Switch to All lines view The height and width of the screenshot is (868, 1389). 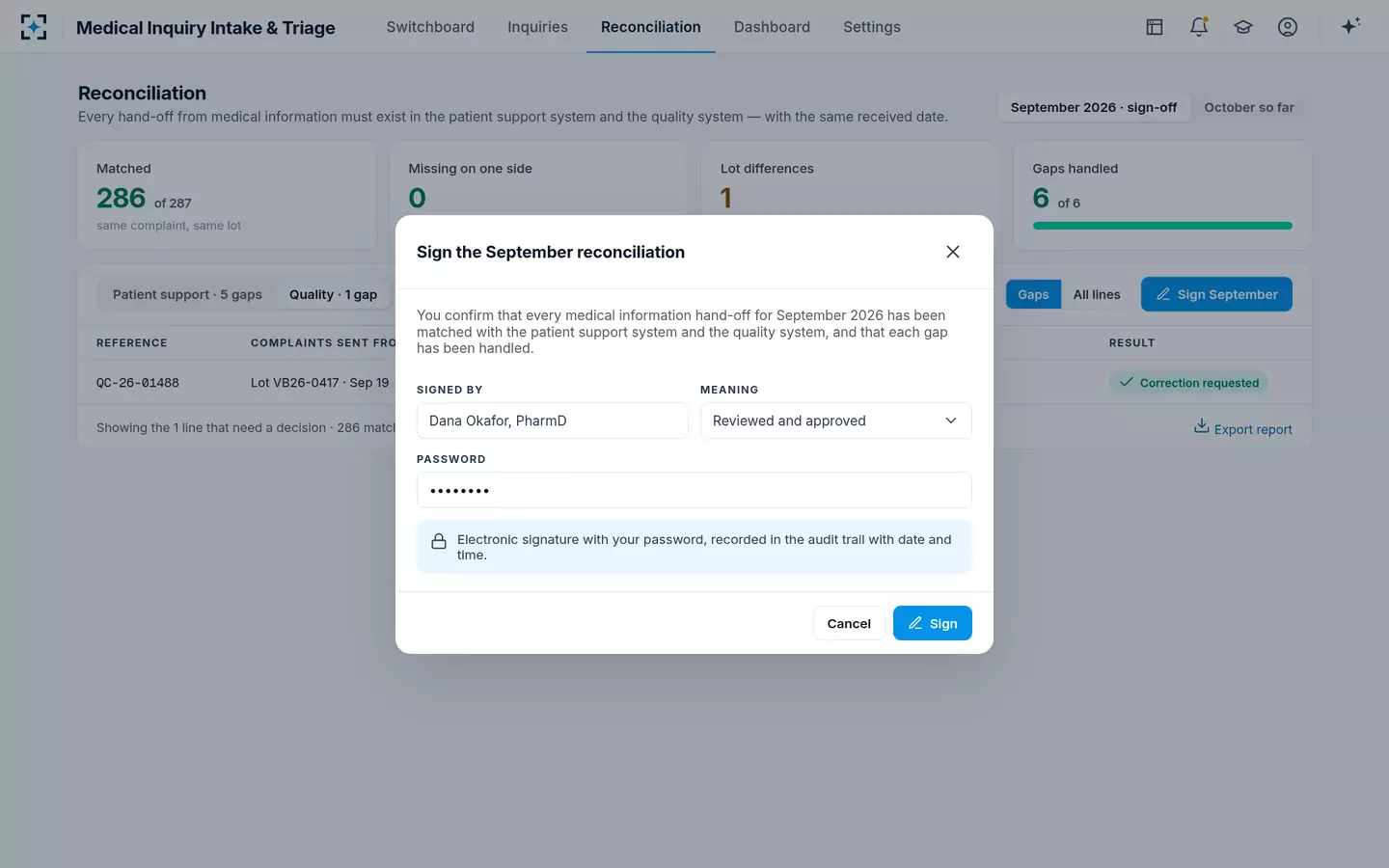[1097, 294]
